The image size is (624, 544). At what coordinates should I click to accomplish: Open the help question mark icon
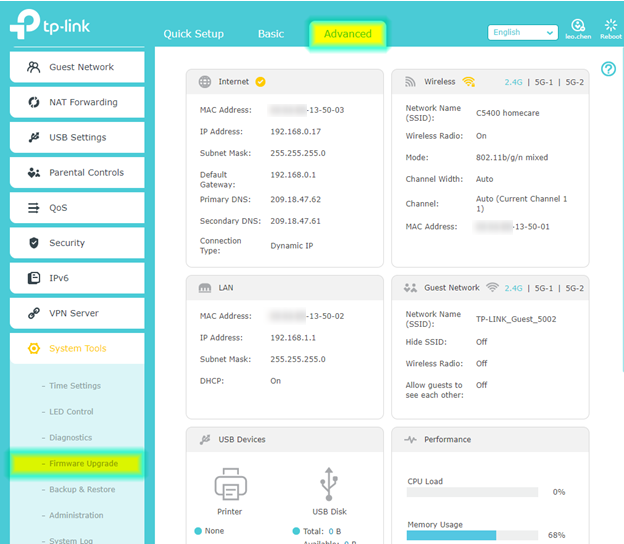pyautogui.click(x=608, y=69)
